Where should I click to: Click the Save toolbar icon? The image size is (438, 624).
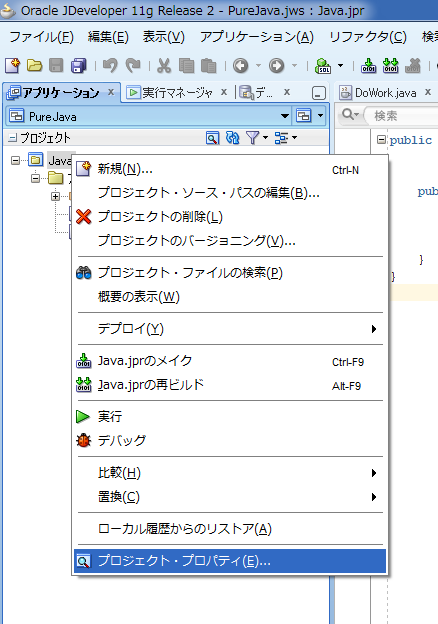56,65
